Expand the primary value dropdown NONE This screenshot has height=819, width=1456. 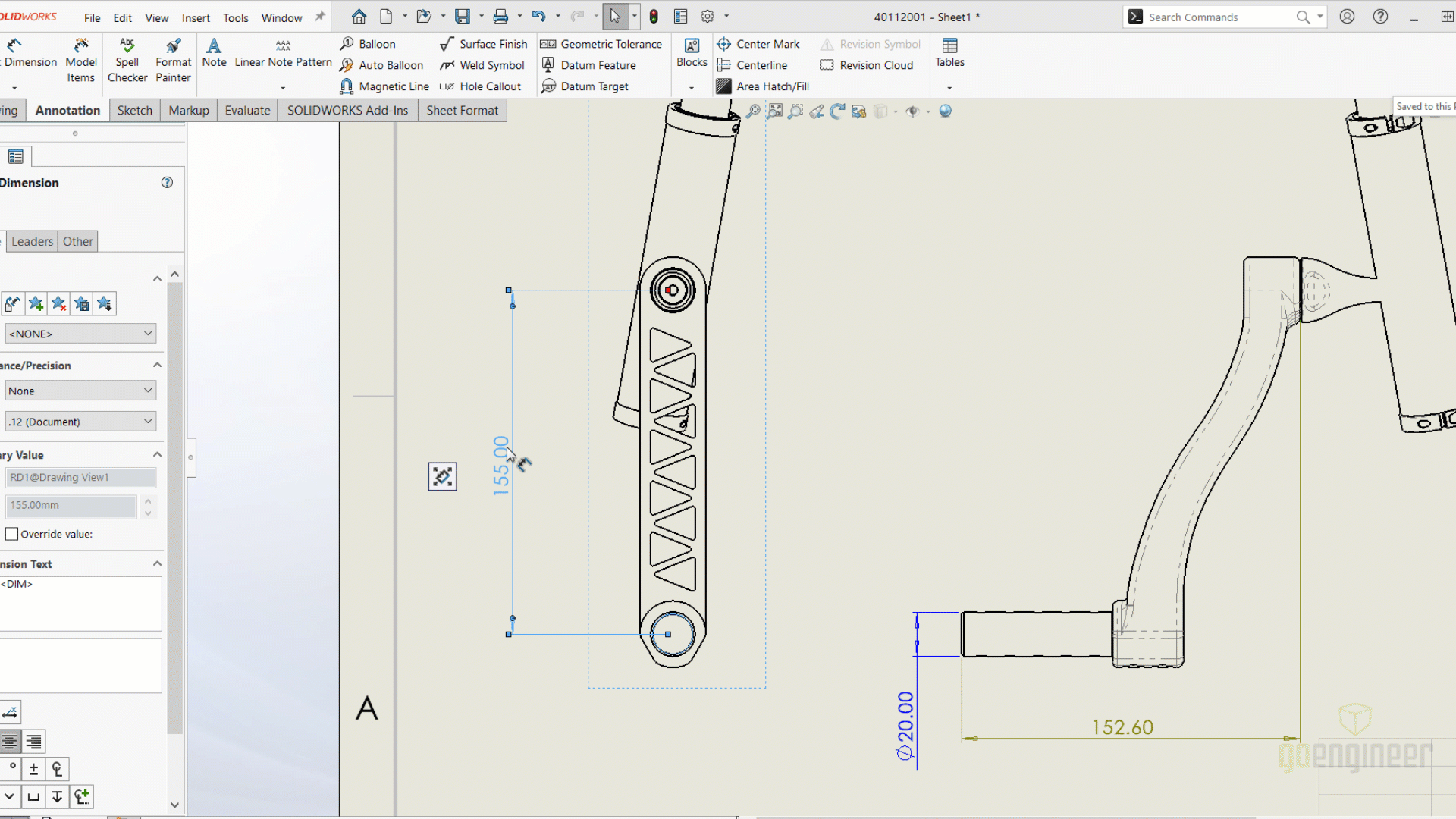click(x=147, y=333)
